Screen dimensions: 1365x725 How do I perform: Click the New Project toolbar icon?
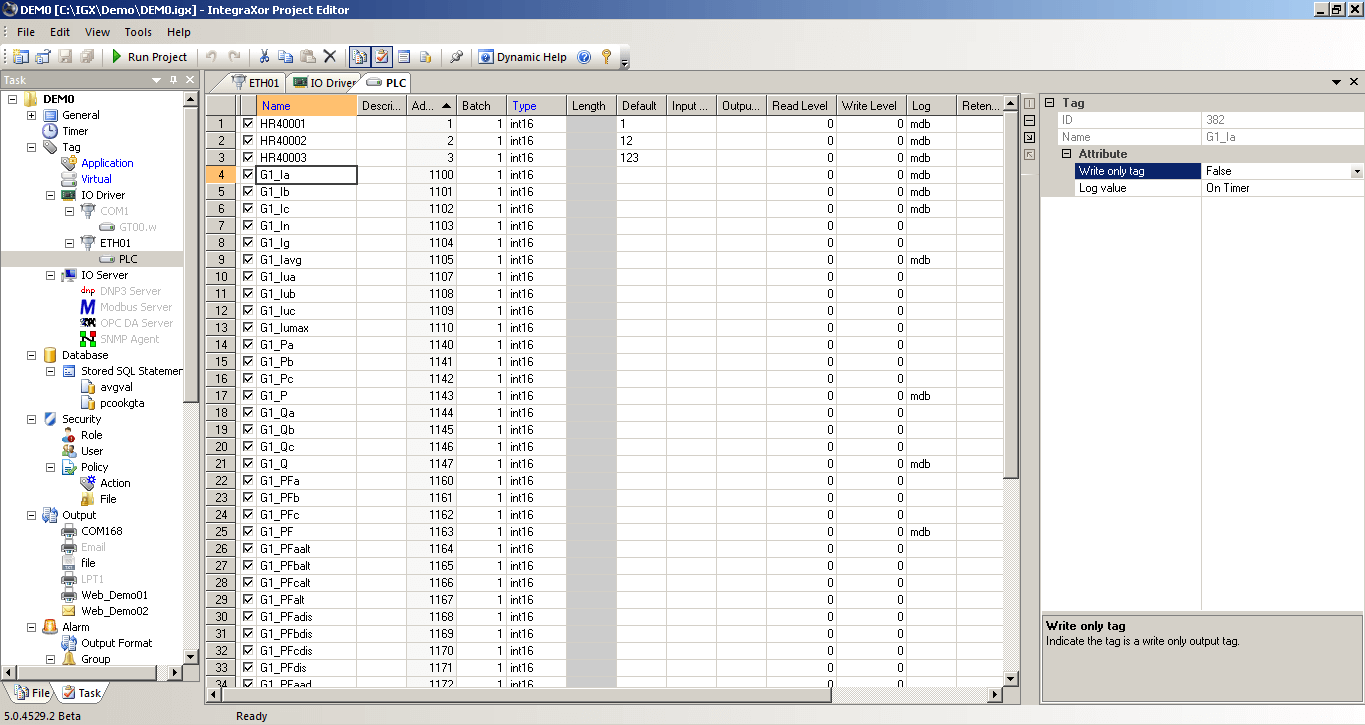21,57
